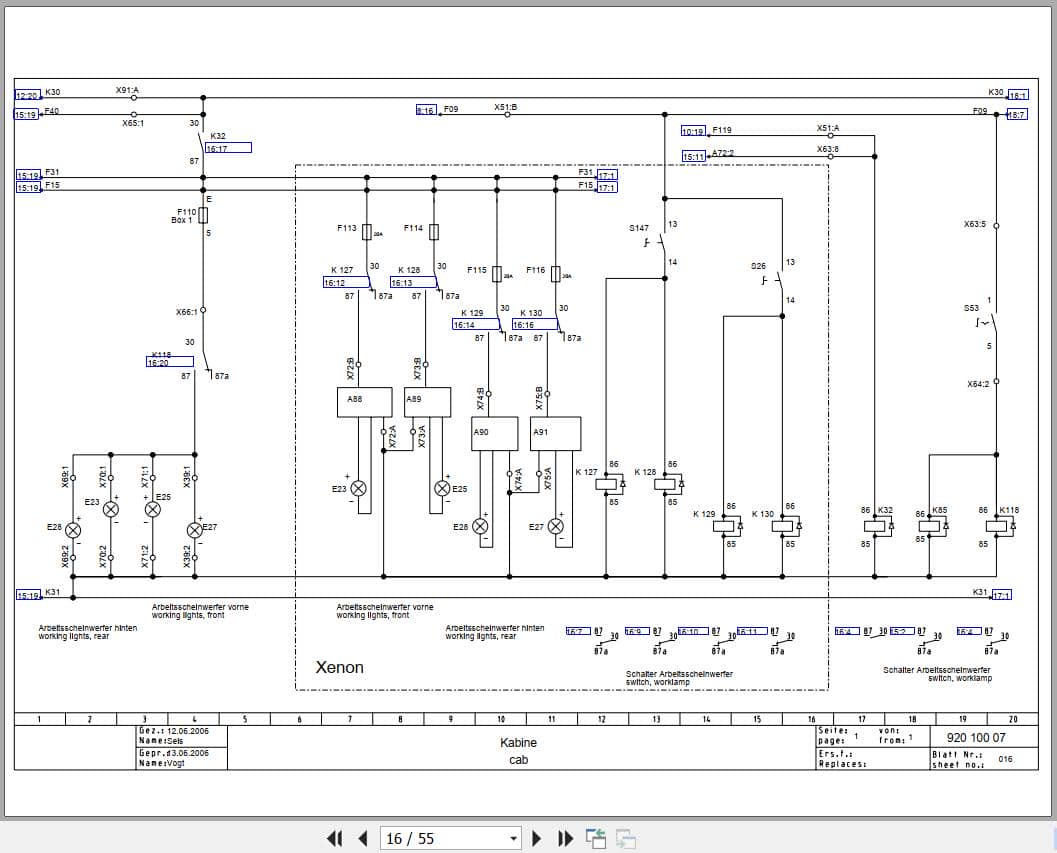Follow the 15:19 reference beside K31
Screen dimensions: 1057x853
tap(28, 595)
